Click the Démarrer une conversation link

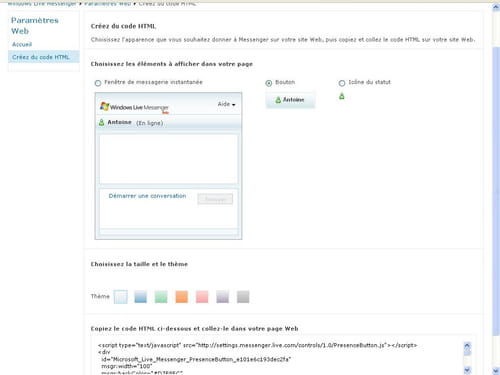pyautogui.click(x=147, y=196)
